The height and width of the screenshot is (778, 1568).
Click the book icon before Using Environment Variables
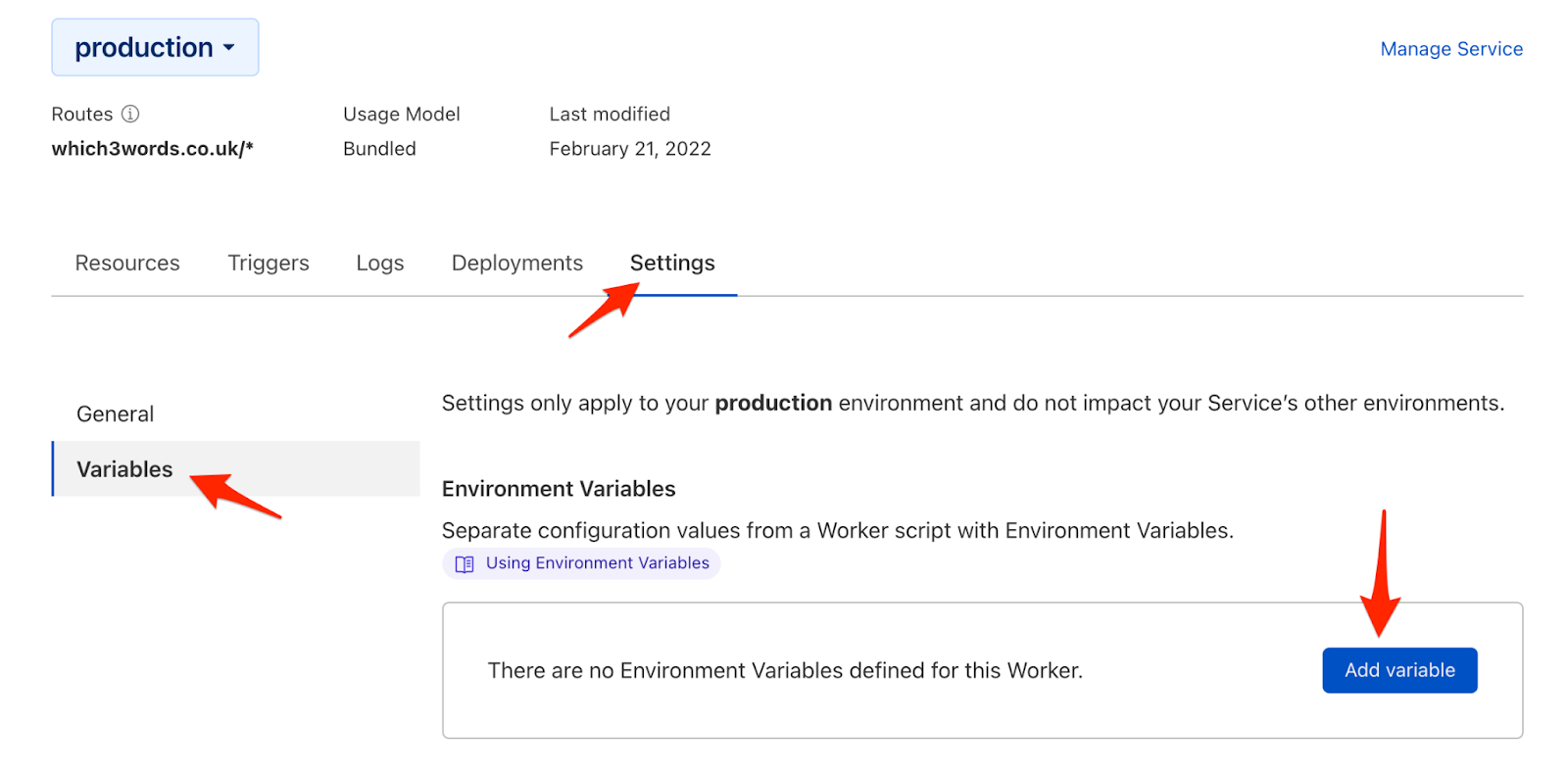coord(465,563)
